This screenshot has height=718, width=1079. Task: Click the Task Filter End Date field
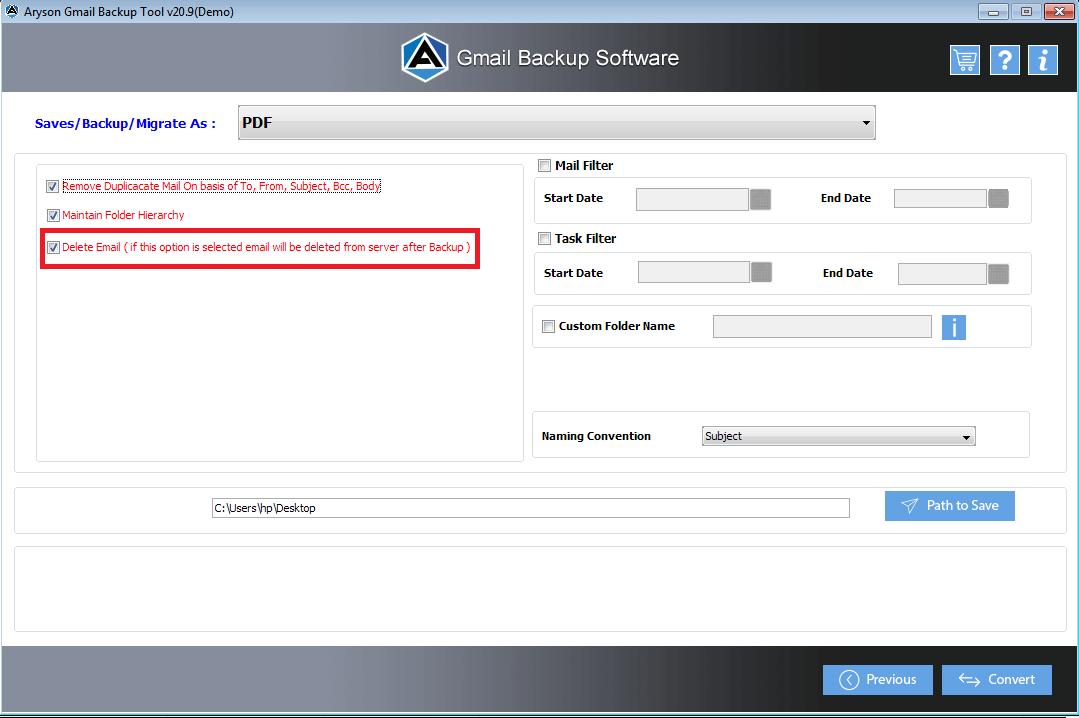tap(942, 274)
